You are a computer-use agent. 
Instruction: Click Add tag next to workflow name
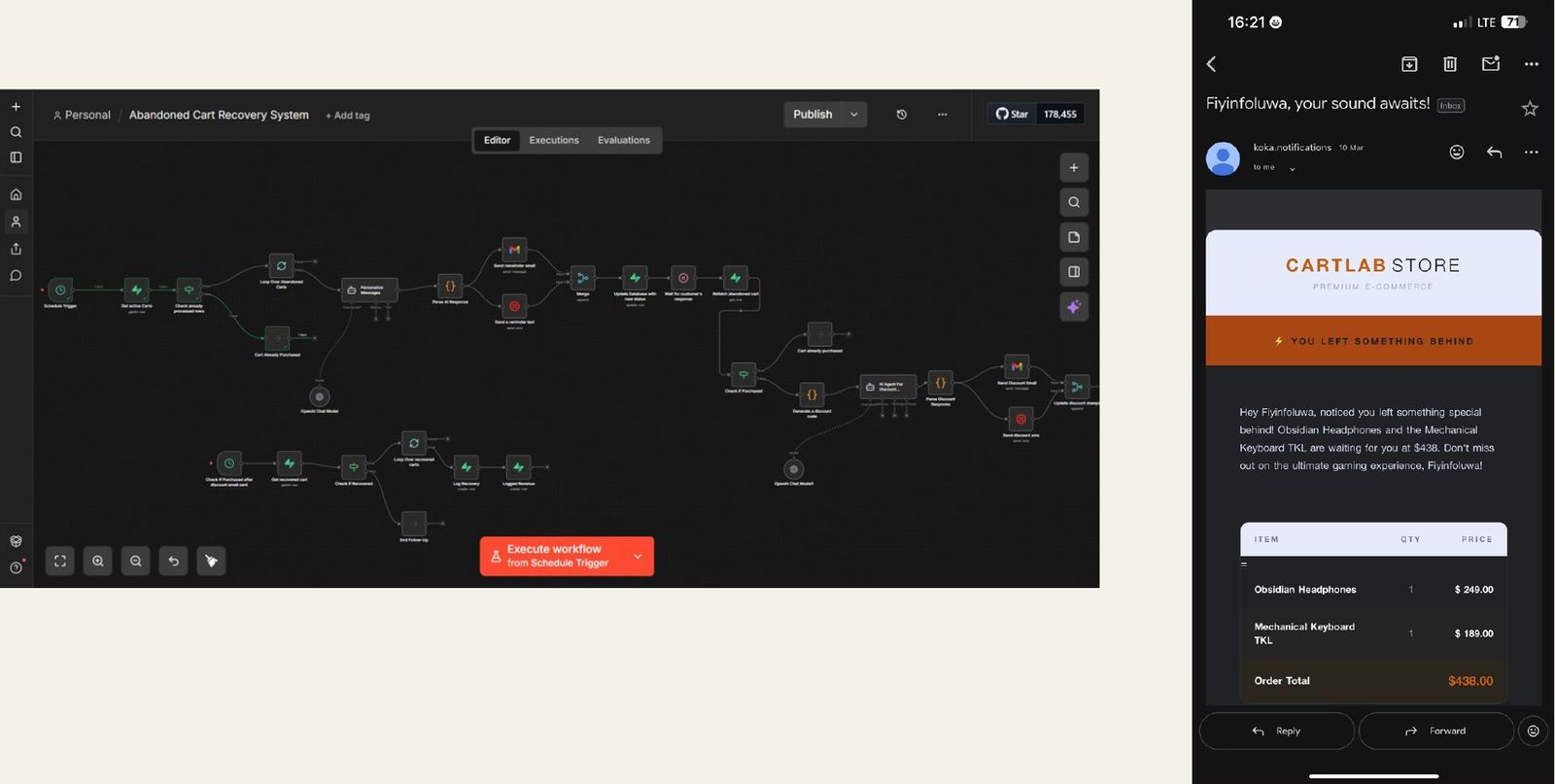click(x=348, y=116)
